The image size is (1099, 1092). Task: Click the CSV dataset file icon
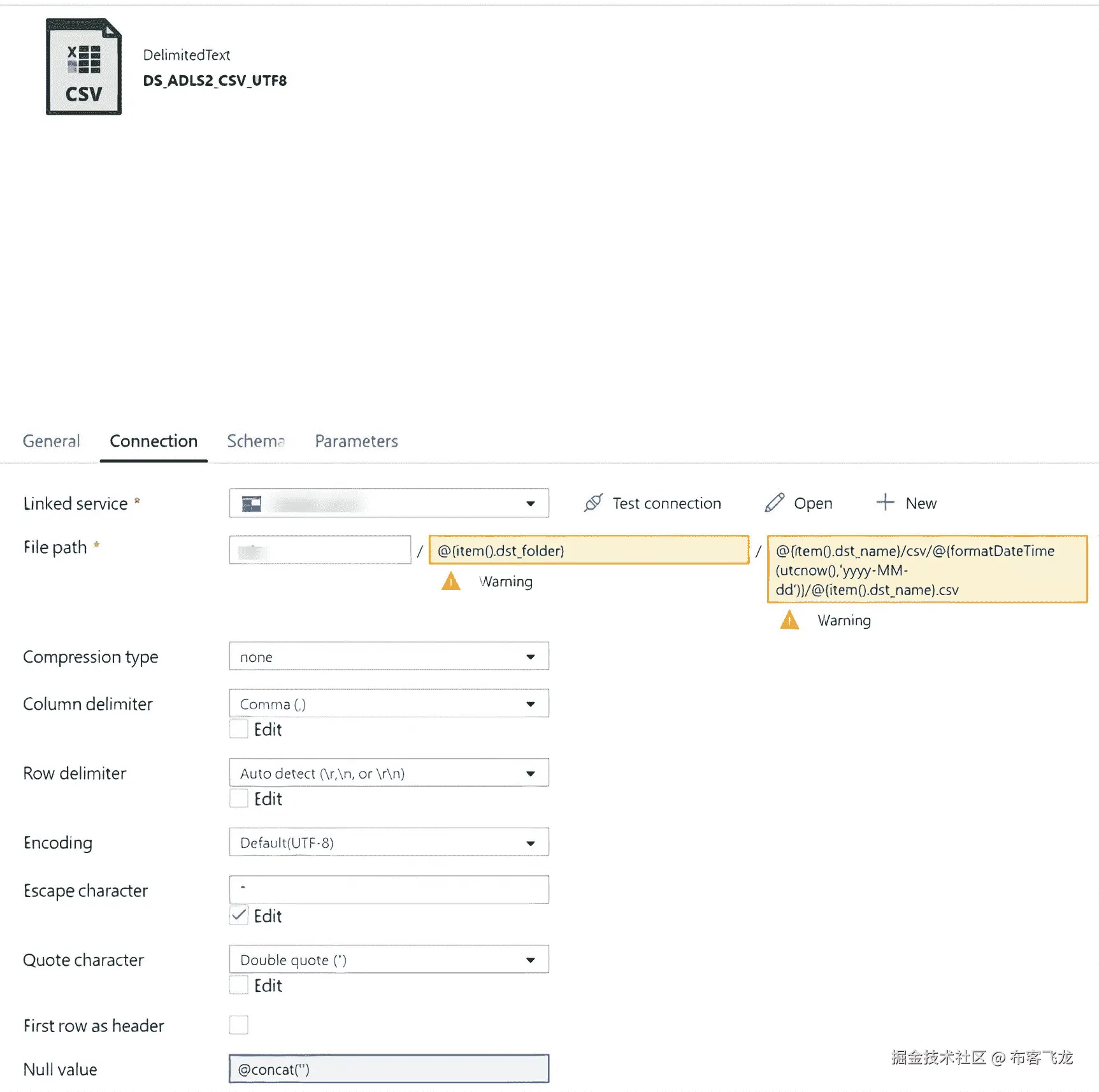(83, 66)
